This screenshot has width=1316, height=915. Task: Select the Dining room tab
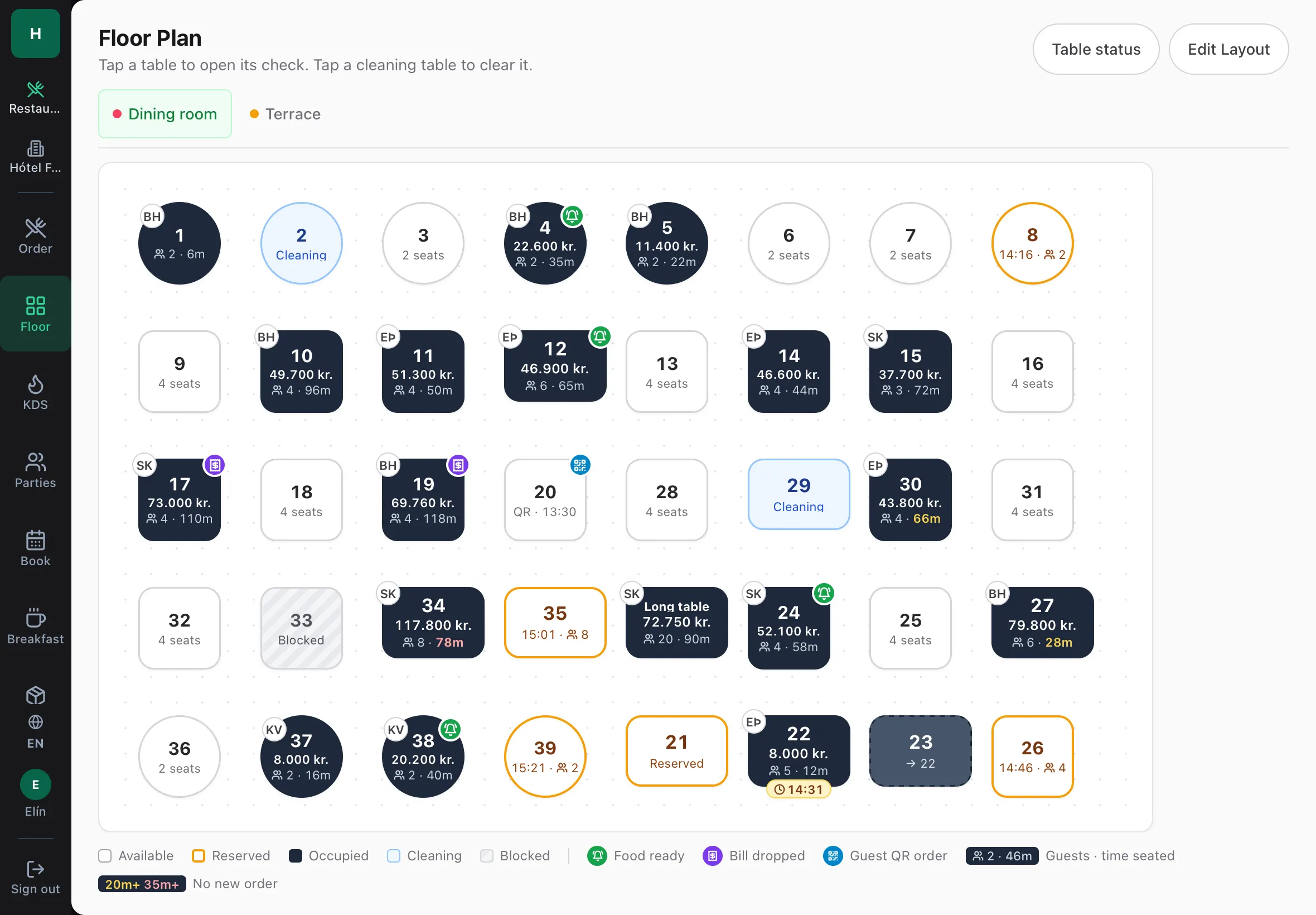165,113
